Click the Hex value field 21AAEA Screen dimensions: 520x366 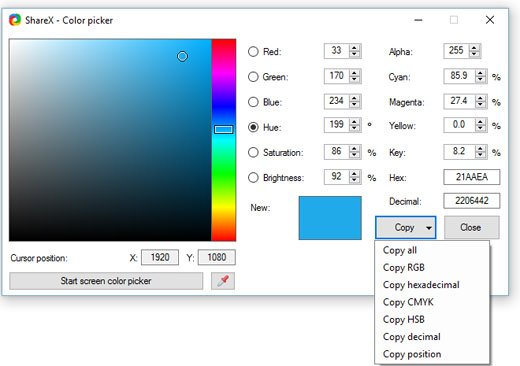click(472, 177)
